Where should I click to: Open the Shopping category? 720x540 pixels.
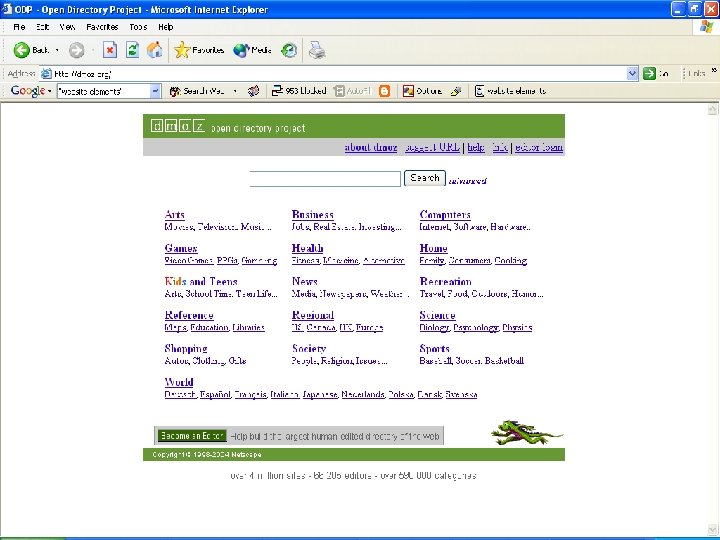tap(186, 349)
